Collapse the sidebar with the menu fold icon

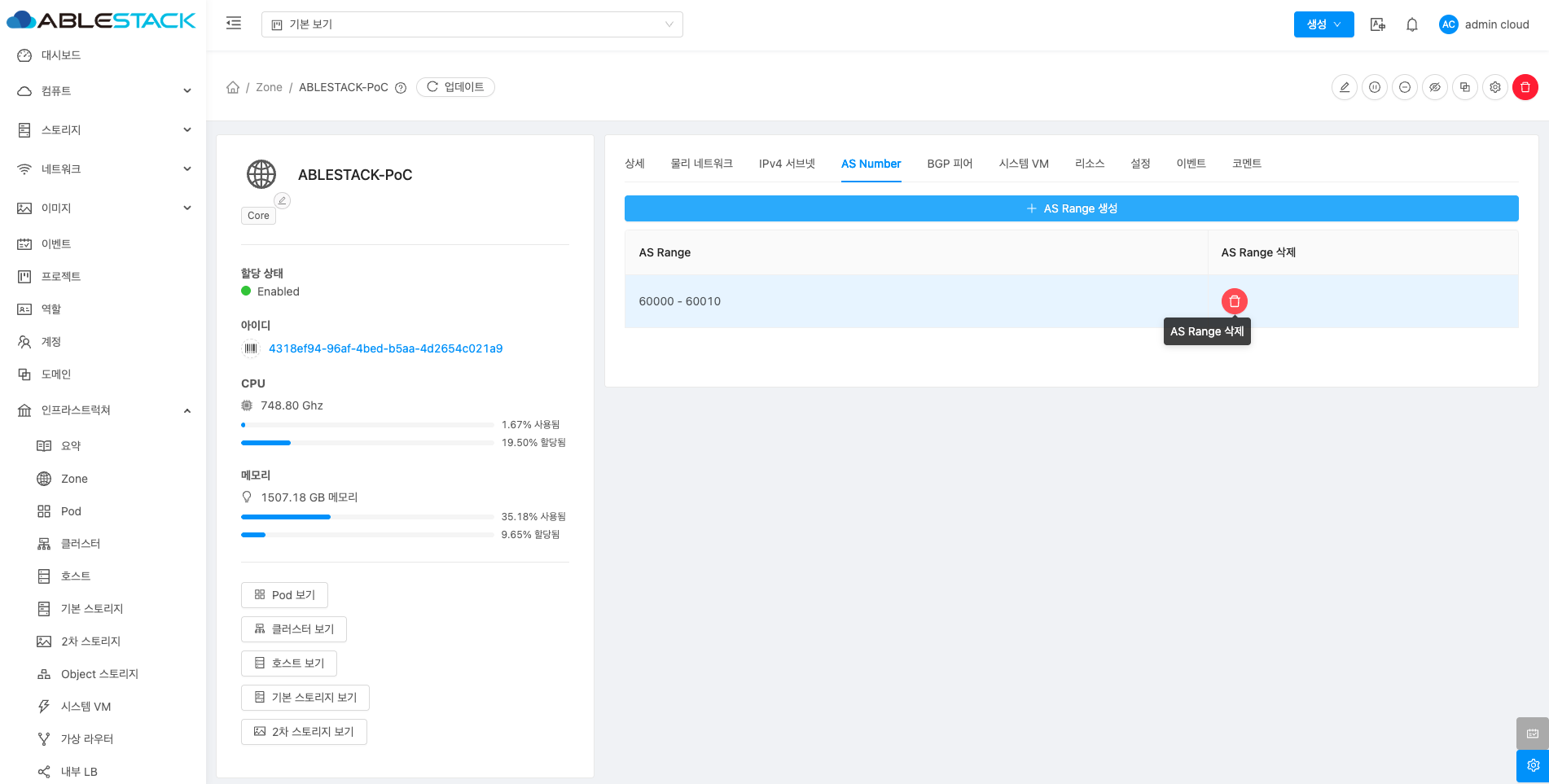[x=234, y=24]
